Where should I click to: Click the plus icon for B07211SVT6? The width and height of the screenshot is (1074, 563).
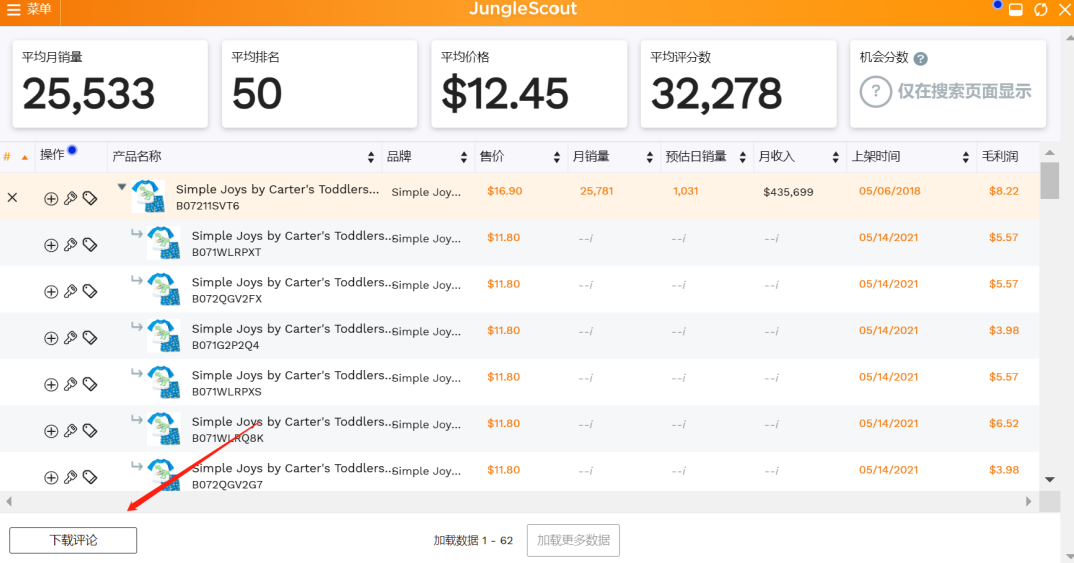pos(51,199)
